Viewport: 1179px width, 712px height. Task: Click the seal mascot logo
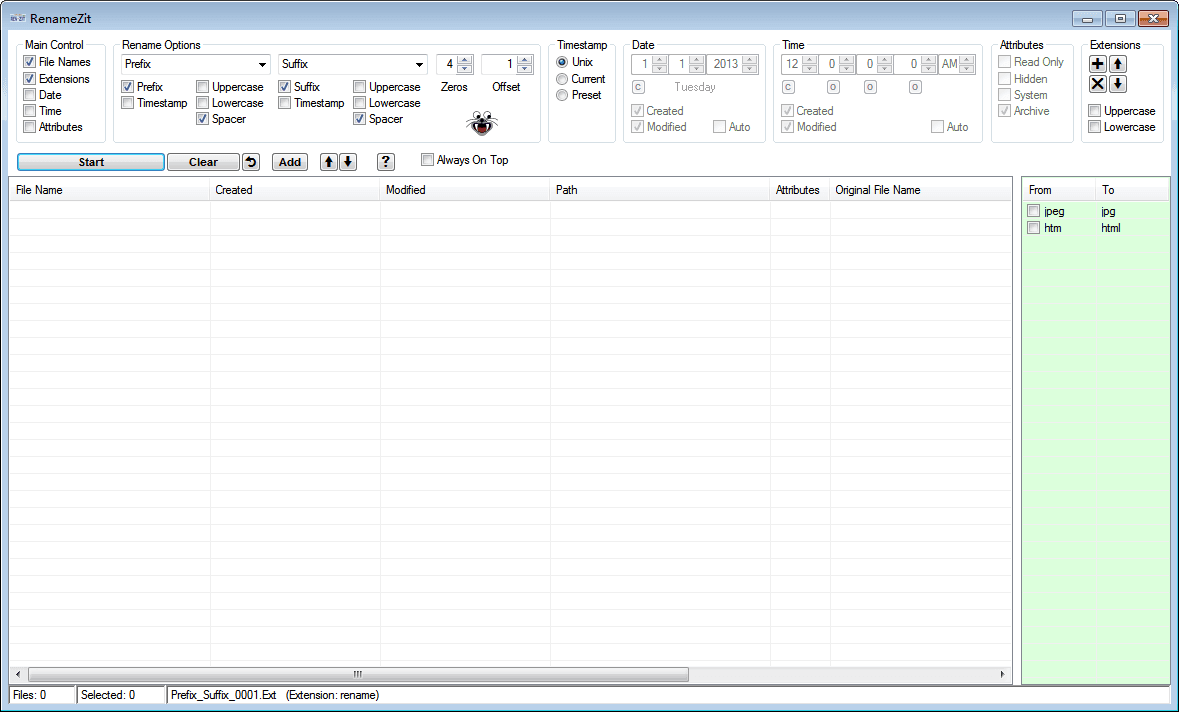click(482, 124)
